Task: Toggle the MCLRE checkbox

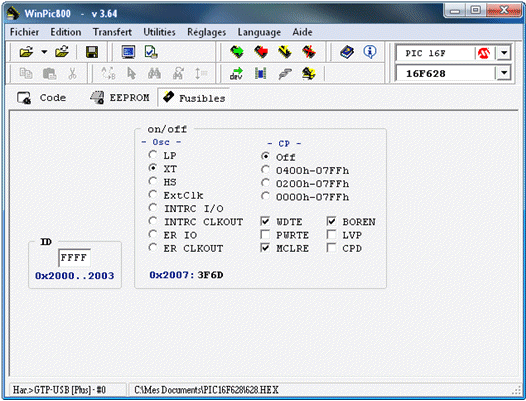Action: 265,248
